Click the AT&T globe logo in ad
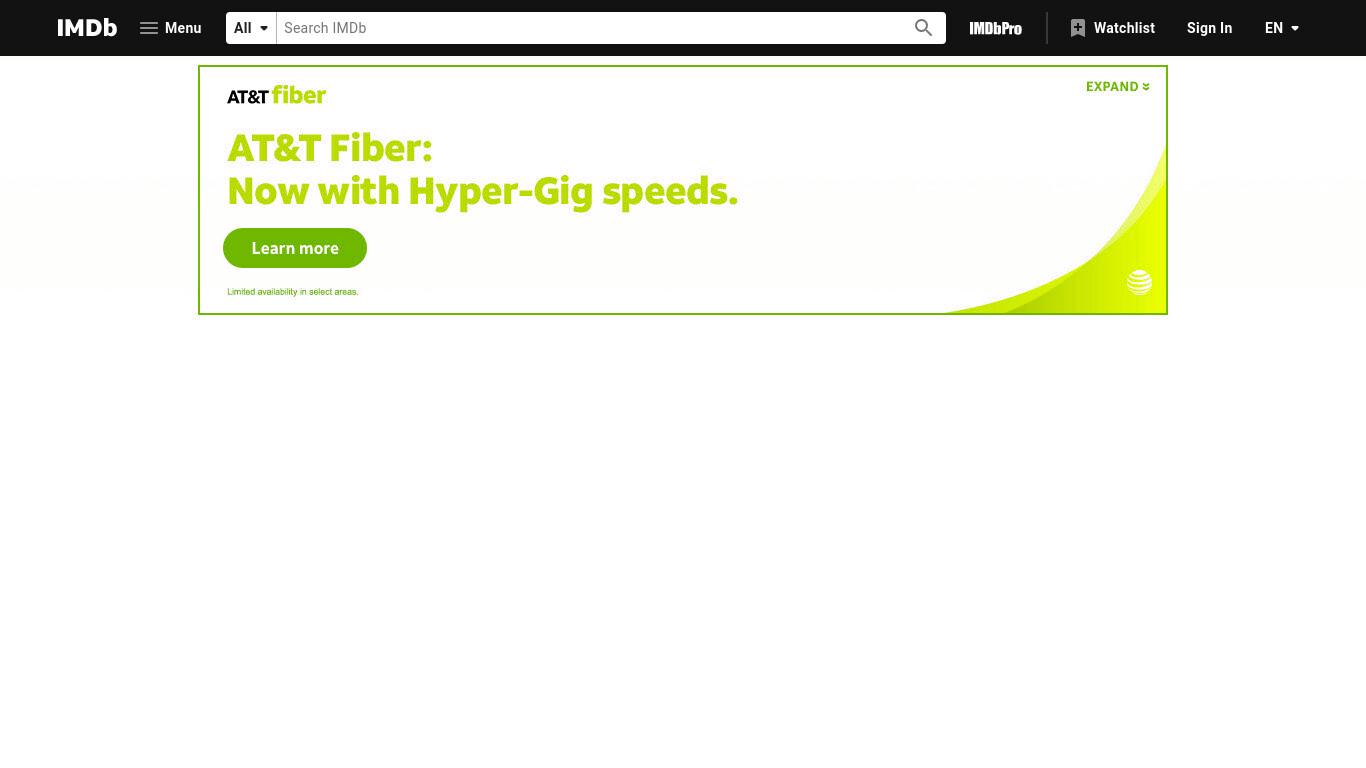This screenshot has width=1366, height=768. point(1139,282)
